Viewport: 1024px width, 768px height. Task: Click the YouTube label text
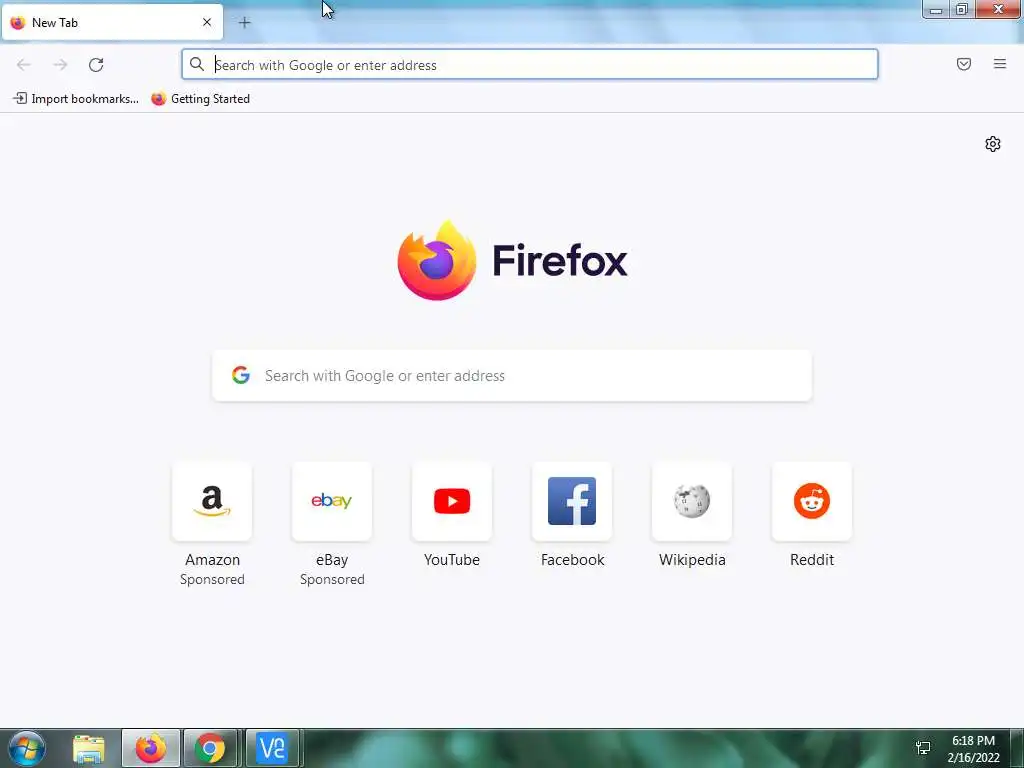pyautogui.click(x=452, y=560)
